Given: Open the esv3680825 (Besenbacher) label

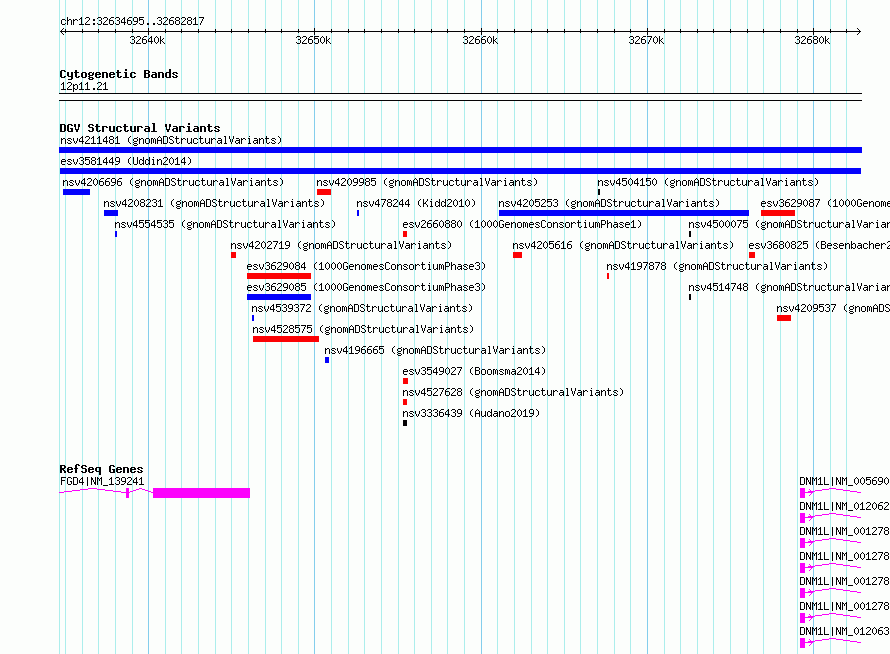Looking at the screenshot, I should tap(819, 245).
